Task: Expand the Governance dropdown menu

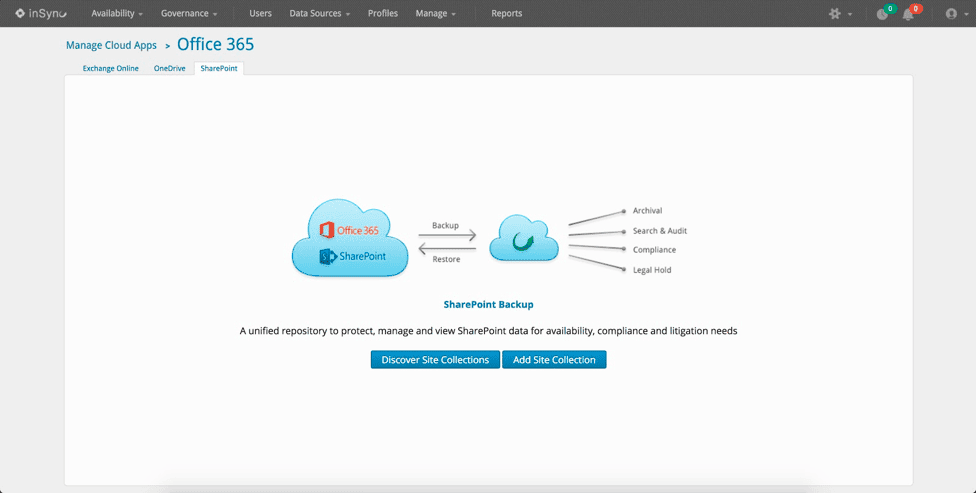Action: (x=189, y=14)
